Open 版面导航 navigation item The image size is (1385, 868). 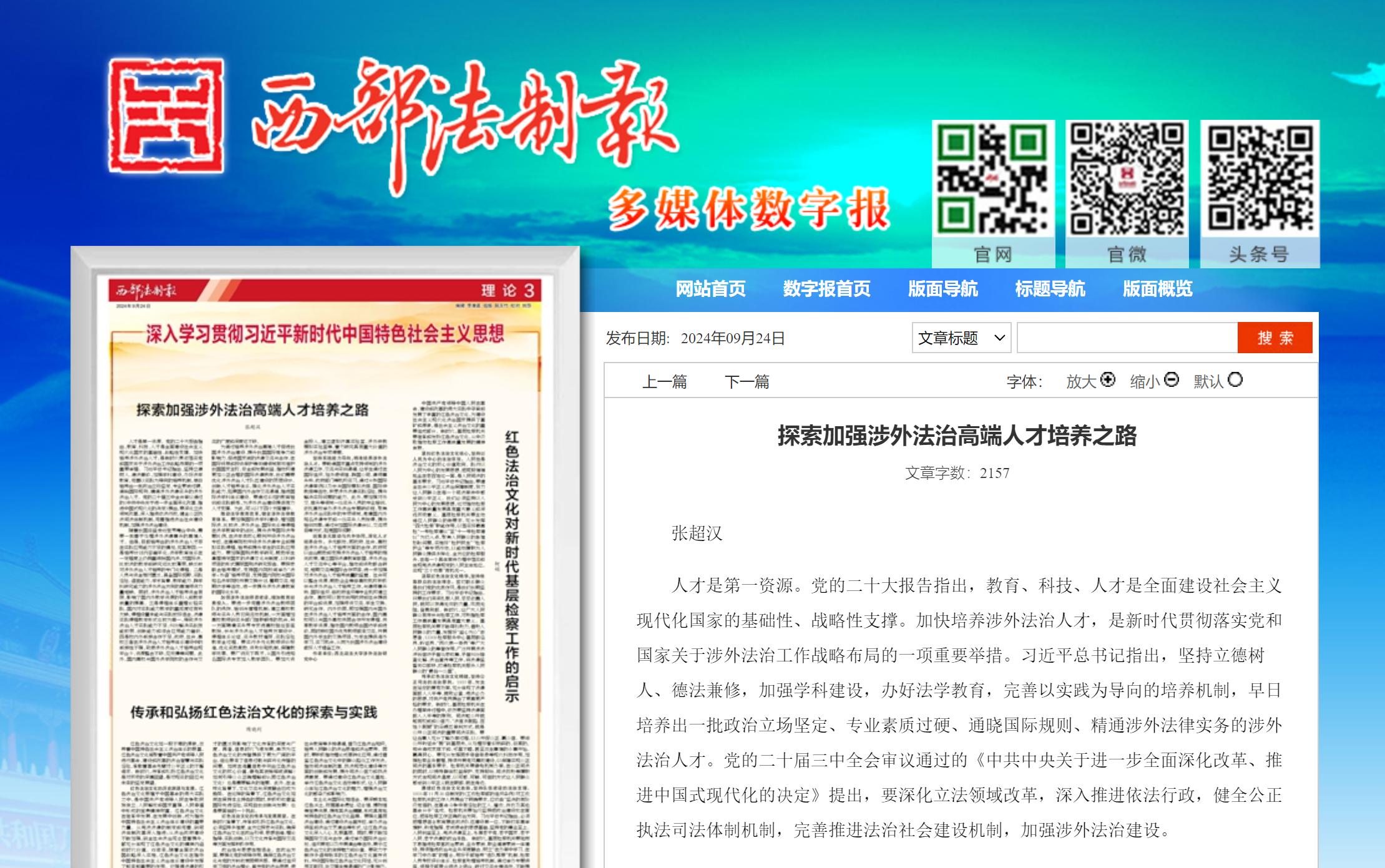click(x=942, y=289)
